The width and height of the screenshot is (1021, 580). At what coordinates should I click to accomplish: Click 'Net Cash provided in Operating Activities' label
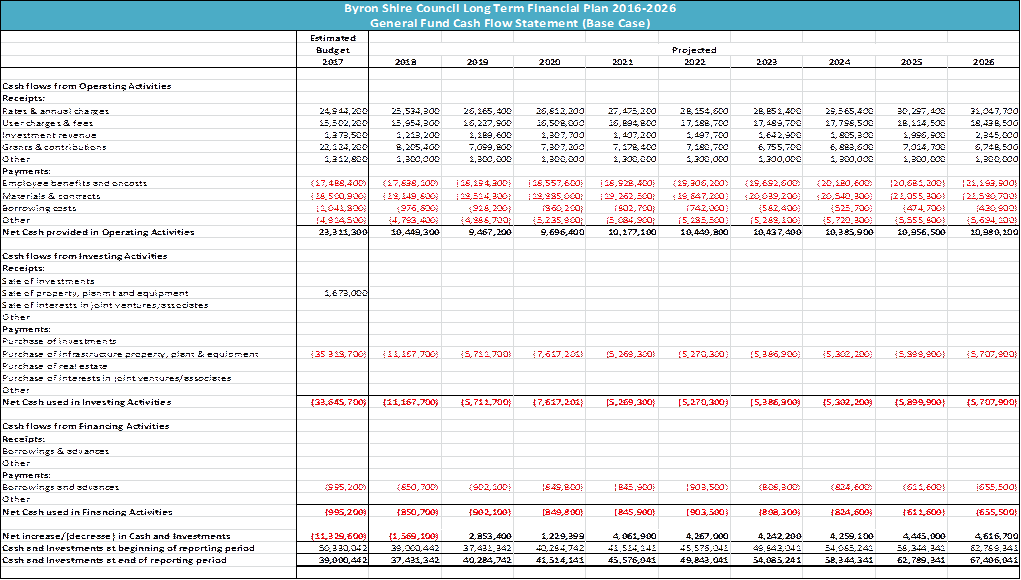pyautogui.click(x=98, y=232)
